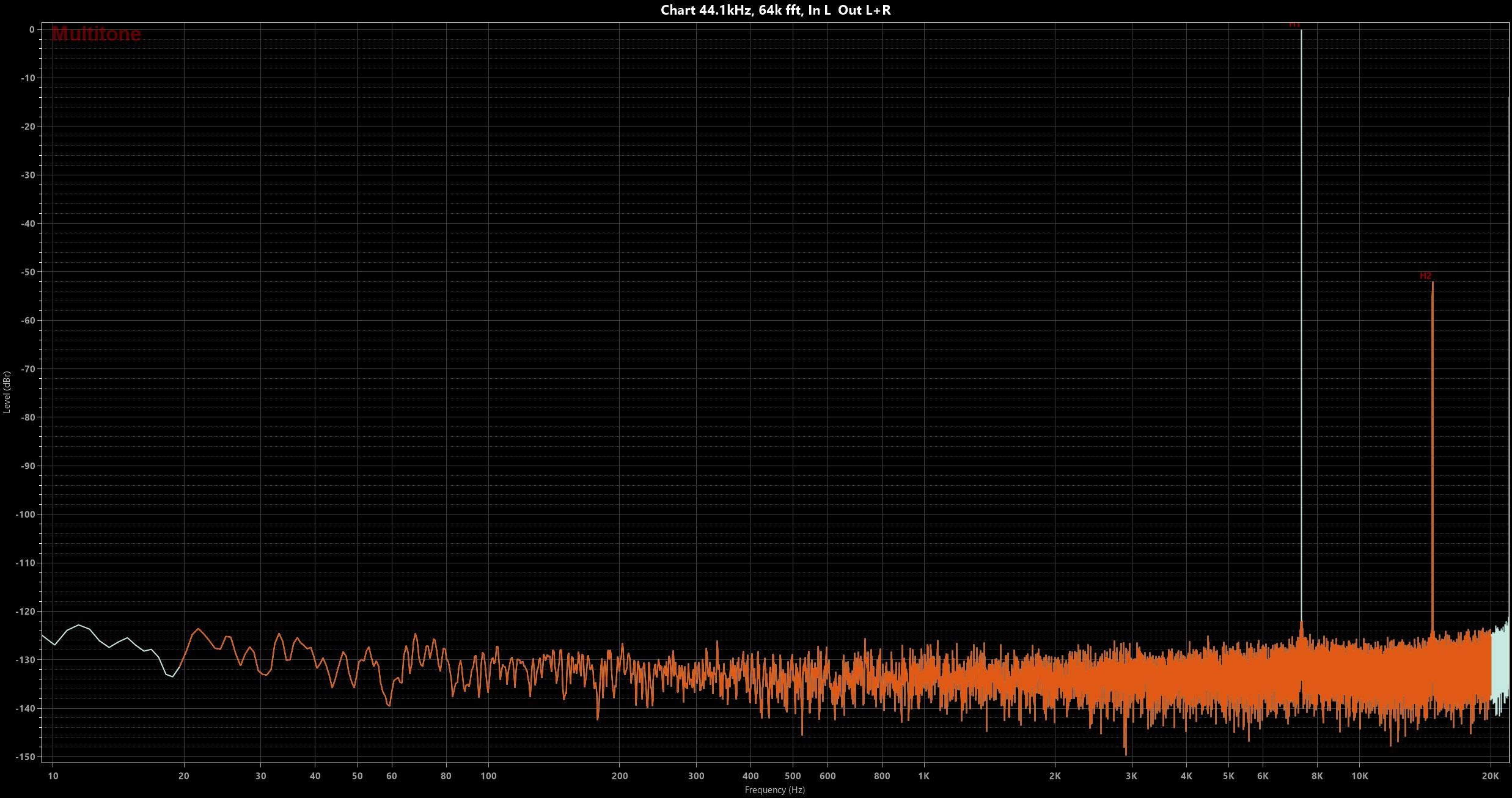Image resolution: width=1512 pixels, height=798 pixels.
Task: Click the '-80' level tick label
Action: [x=27, y=417]
